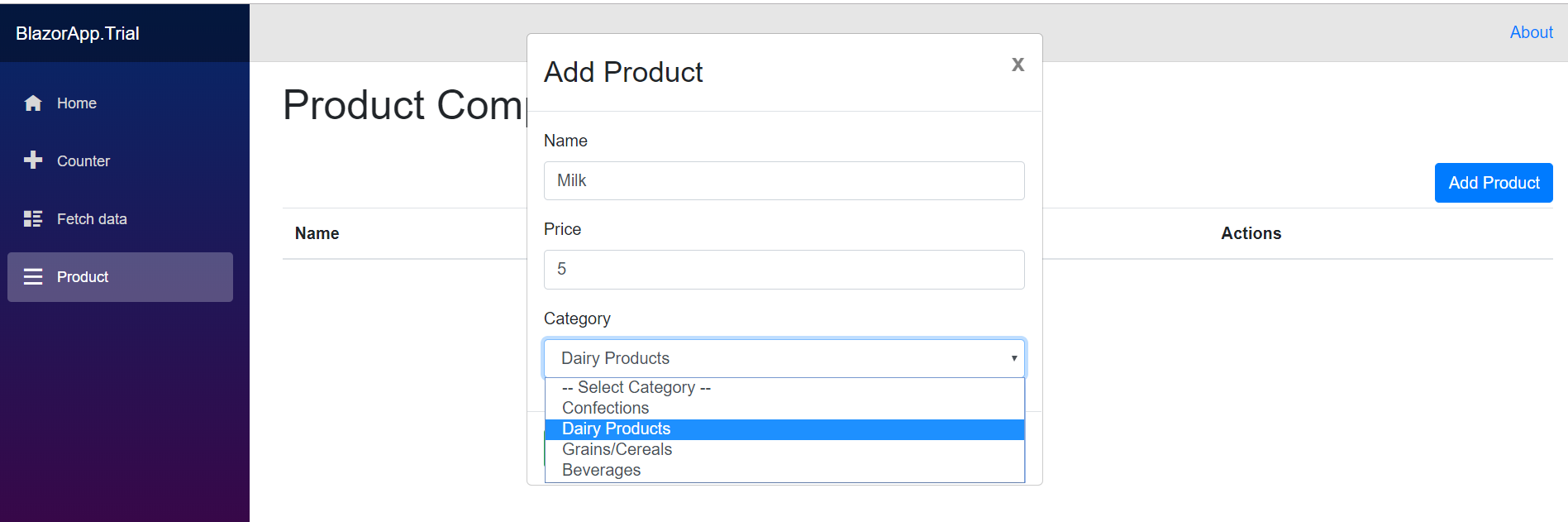
Task: Close the Add Product modal with X
Action: tap(1017, 65)
